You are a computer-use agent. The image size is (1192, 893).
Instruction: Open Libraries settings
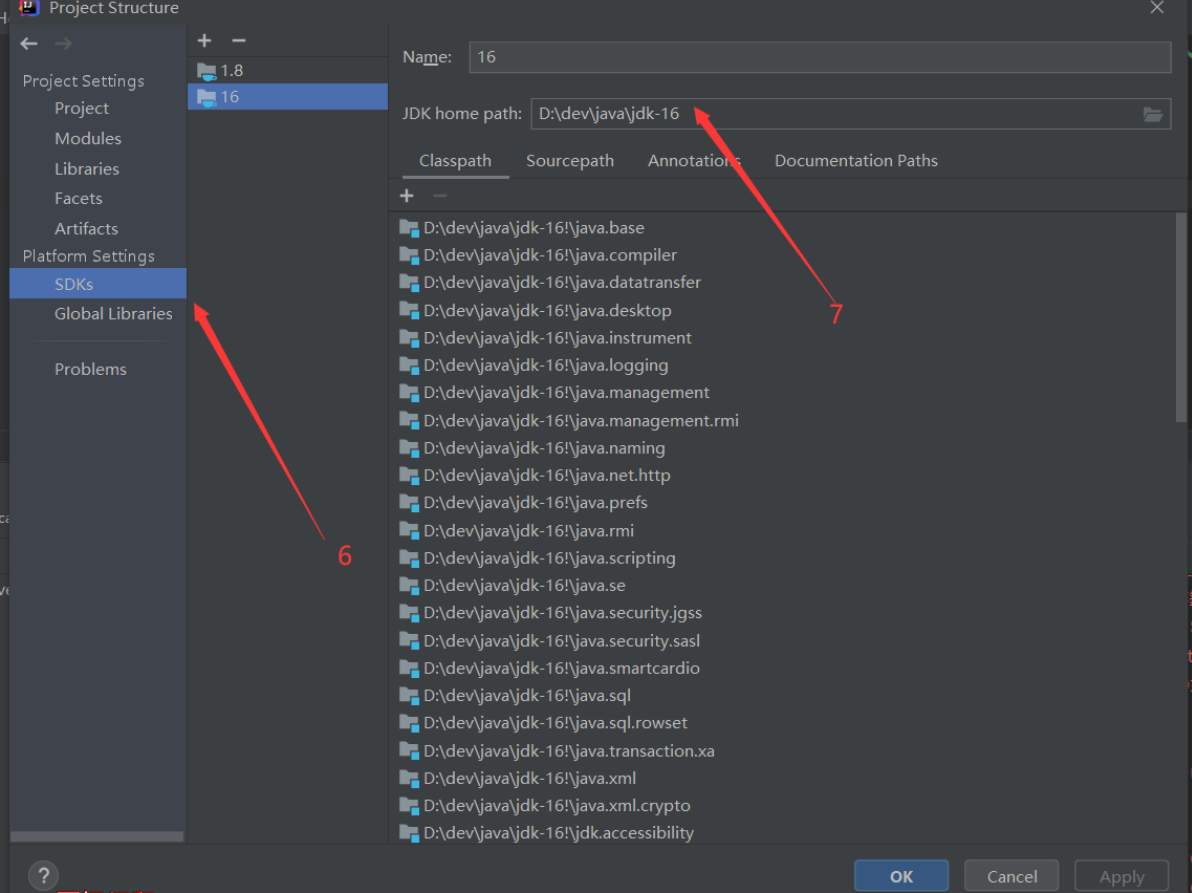pos(87,169)
